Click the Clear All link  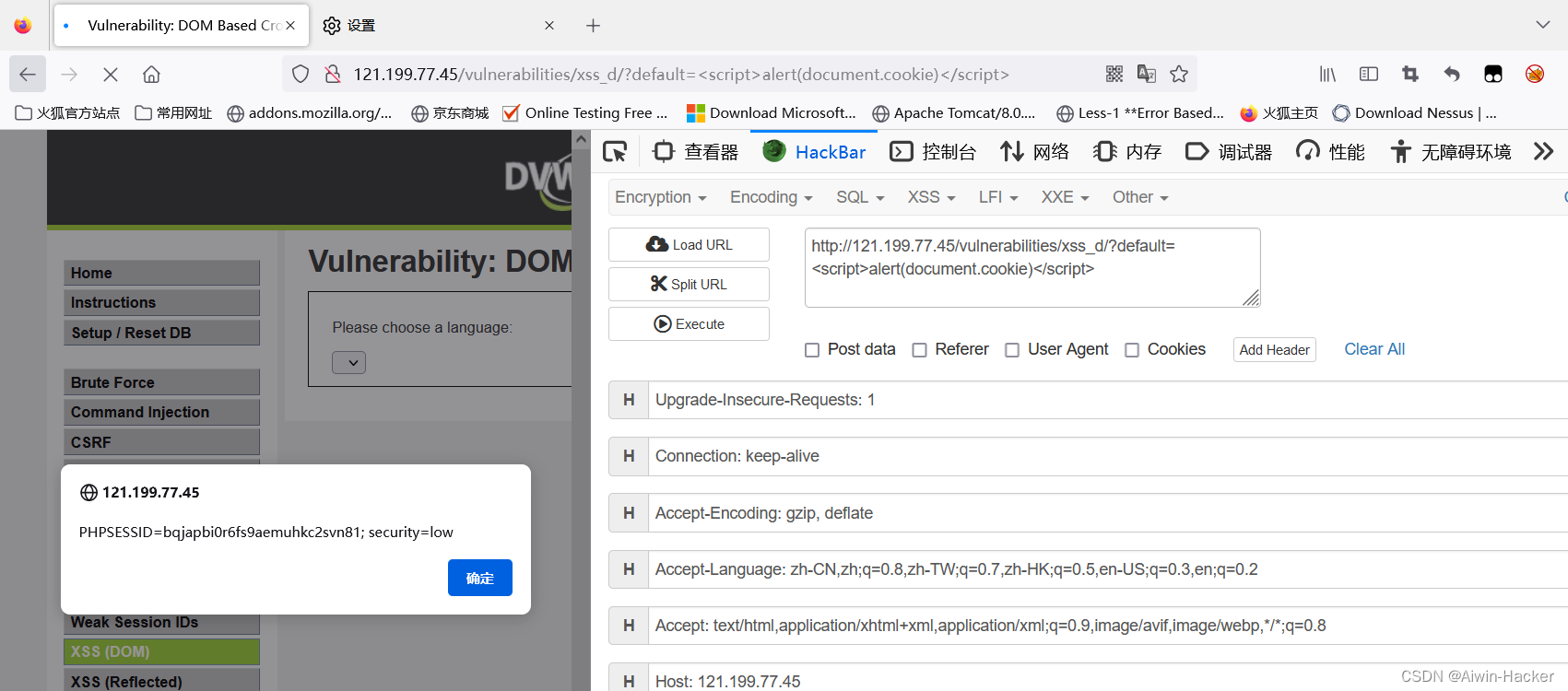tap(1374, 349)
